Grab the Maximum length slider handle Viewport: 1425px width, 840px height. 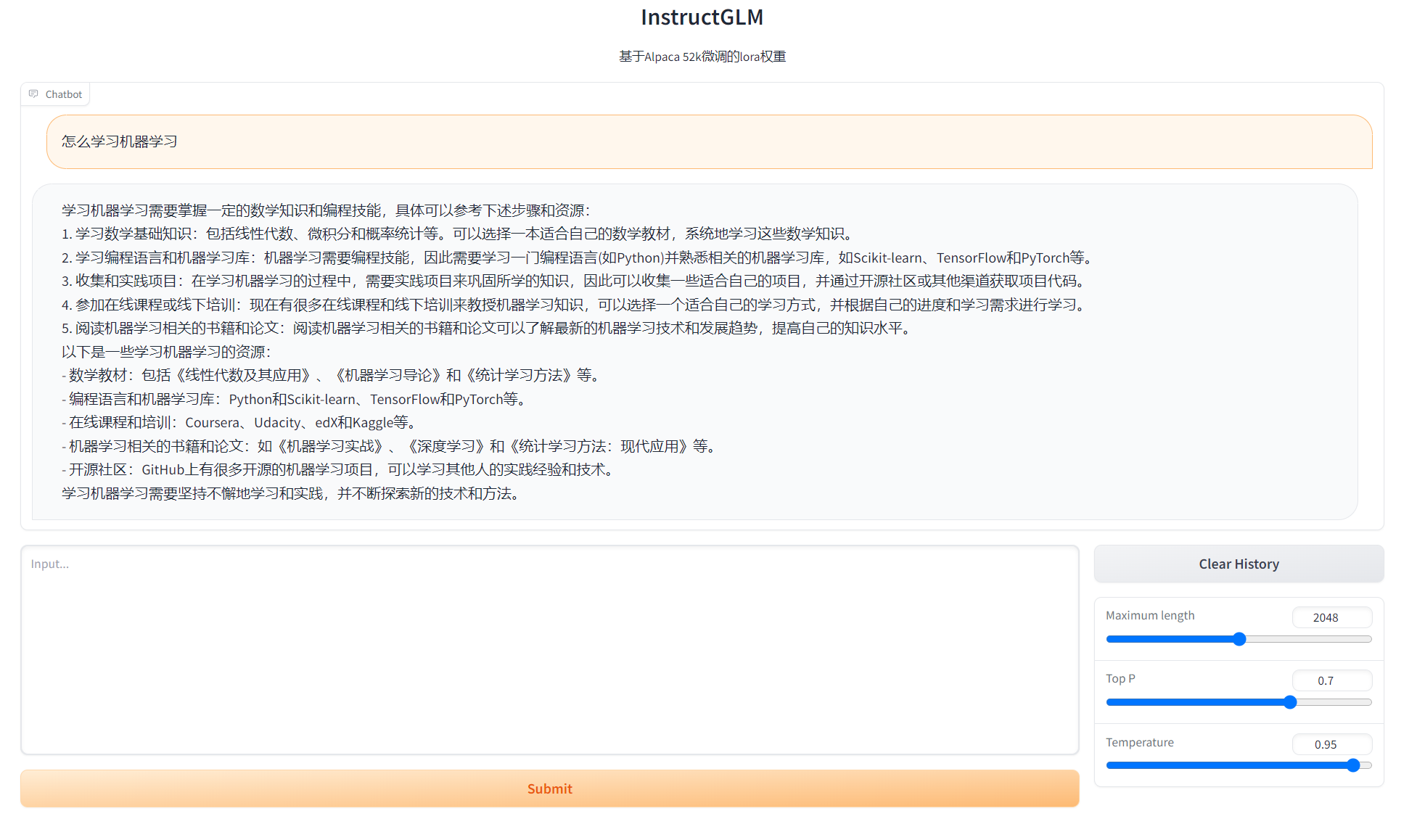point(1239,639)
